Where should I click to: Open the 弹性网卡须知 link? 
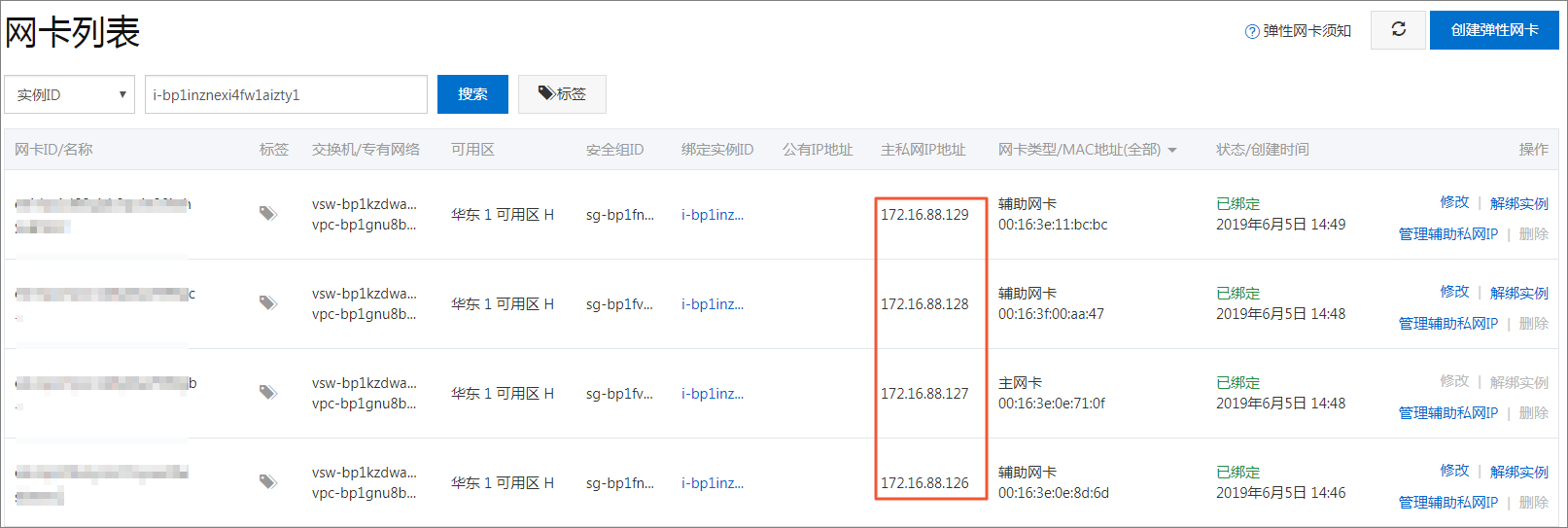pos(1307,31)
